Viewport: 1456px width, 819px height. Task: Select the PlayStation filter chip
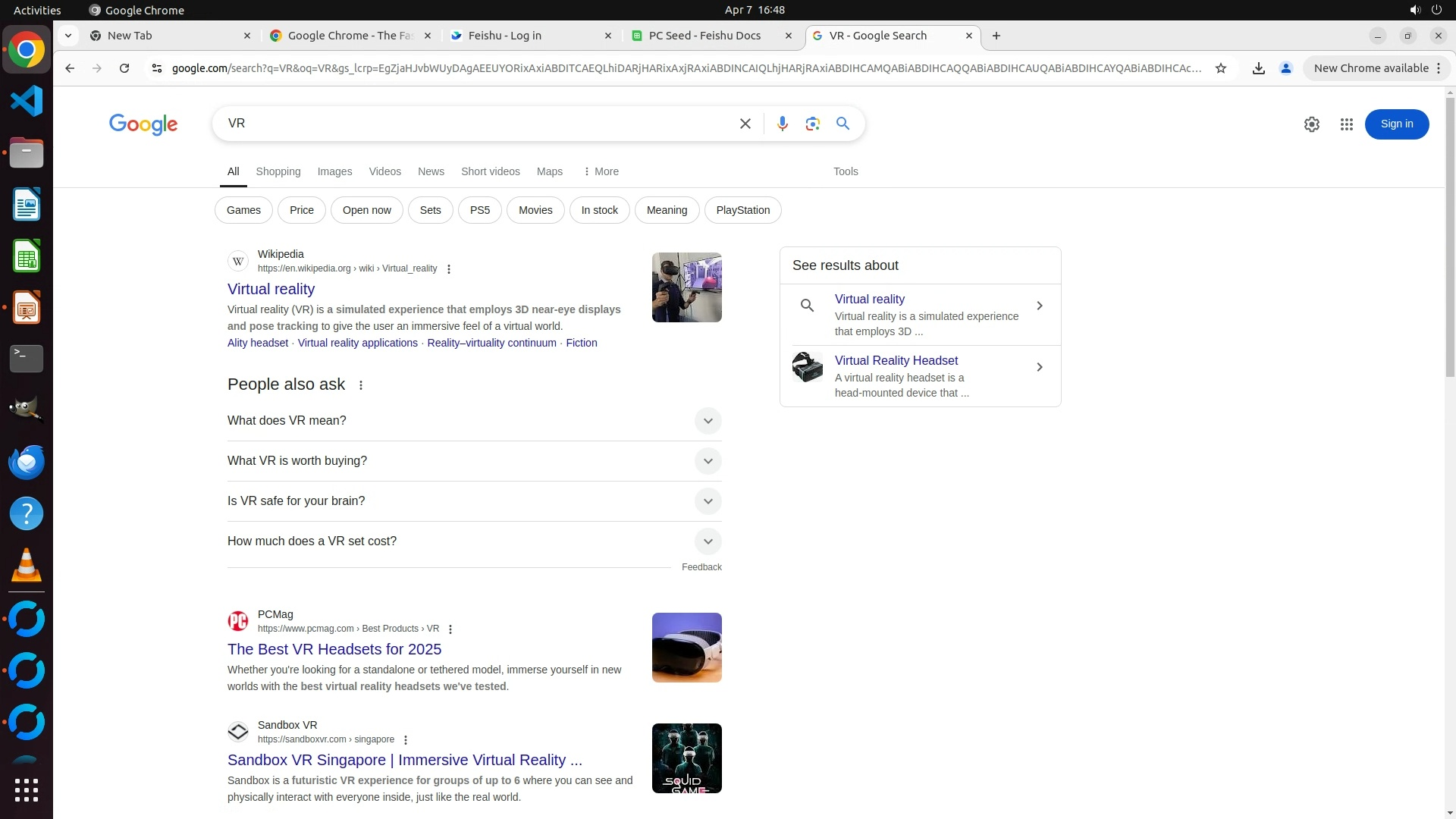742,210
